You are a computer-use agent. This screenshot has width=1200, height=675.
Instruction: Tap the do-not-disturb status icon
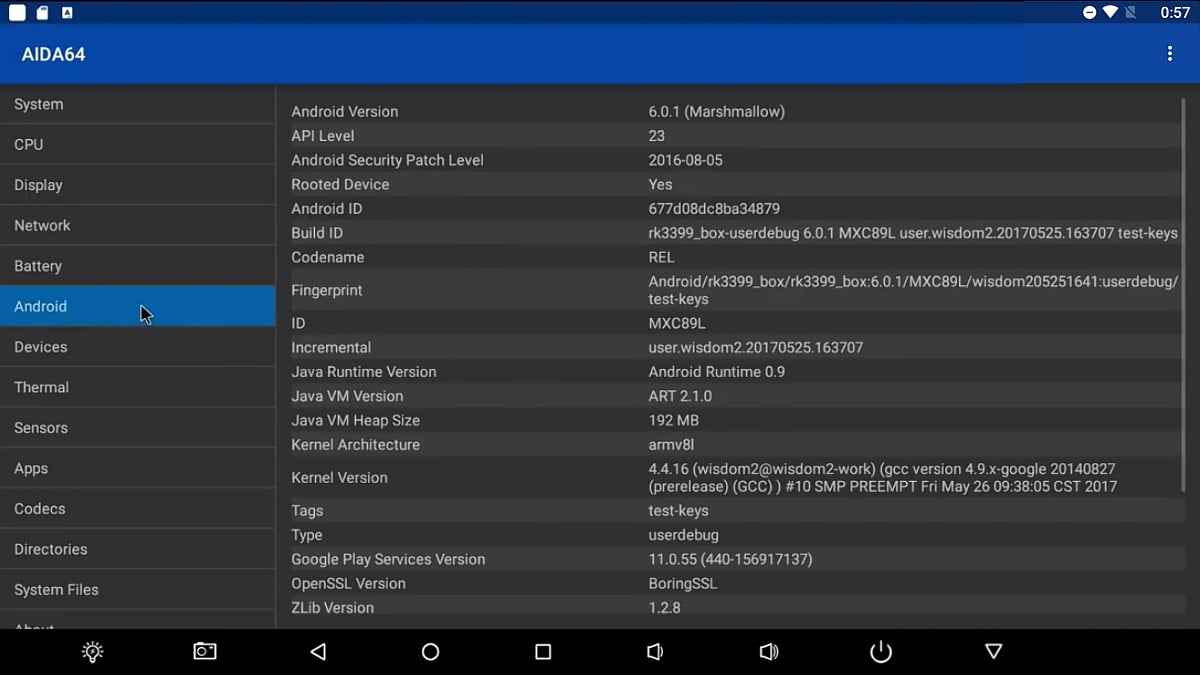point(1090,12)
